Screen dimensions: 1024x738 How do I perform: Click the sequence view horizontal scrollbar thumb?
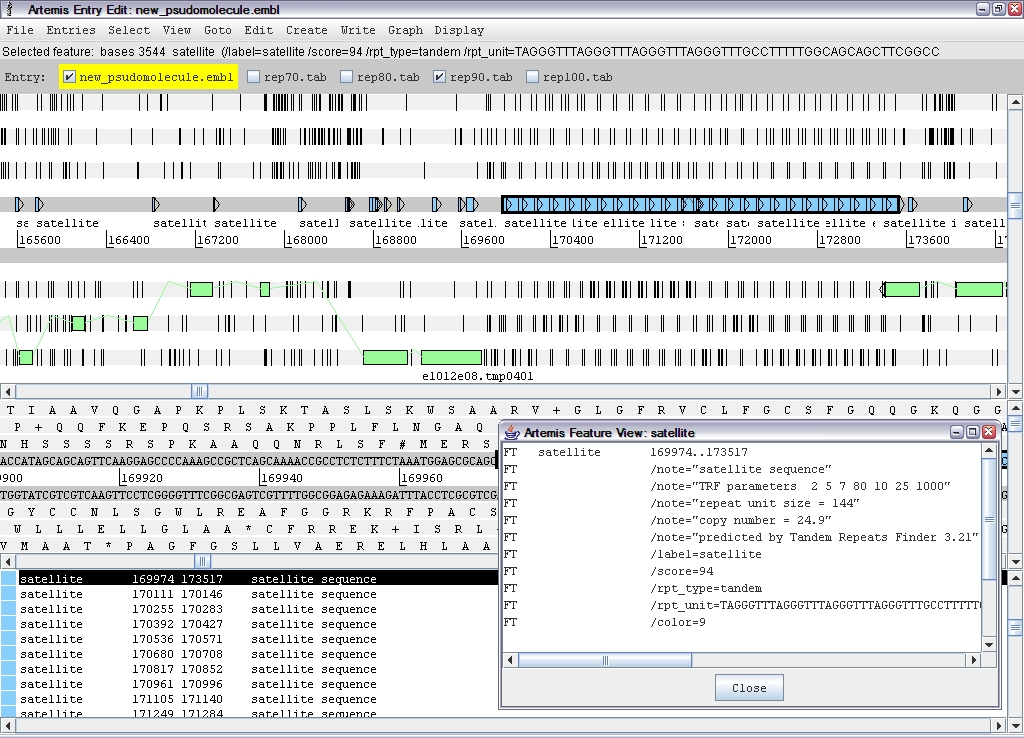[x=202, y=561]
